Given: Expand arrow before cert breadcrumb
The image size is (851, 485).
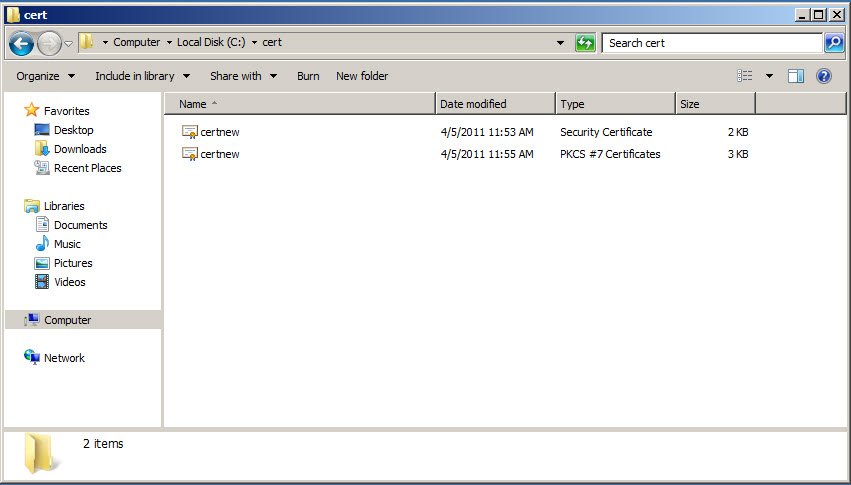Looking at the screenshot, I should (x=254, y=42).
